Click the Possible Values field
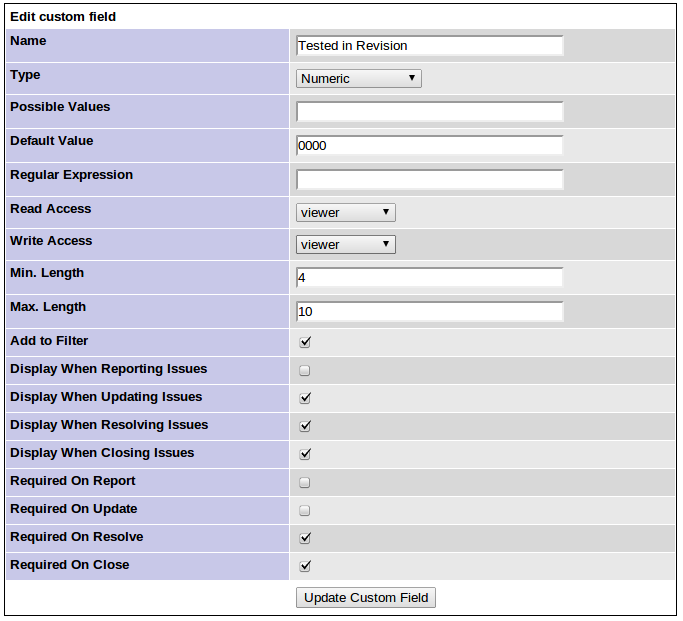 click(x=430, y=112)
